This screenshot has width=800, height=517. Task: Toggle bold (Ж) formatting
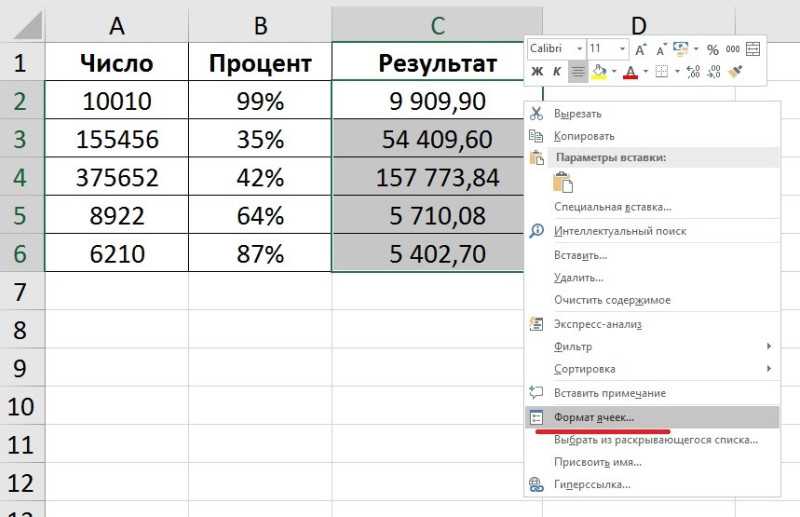pyautogui.click(x=537, y=71)
